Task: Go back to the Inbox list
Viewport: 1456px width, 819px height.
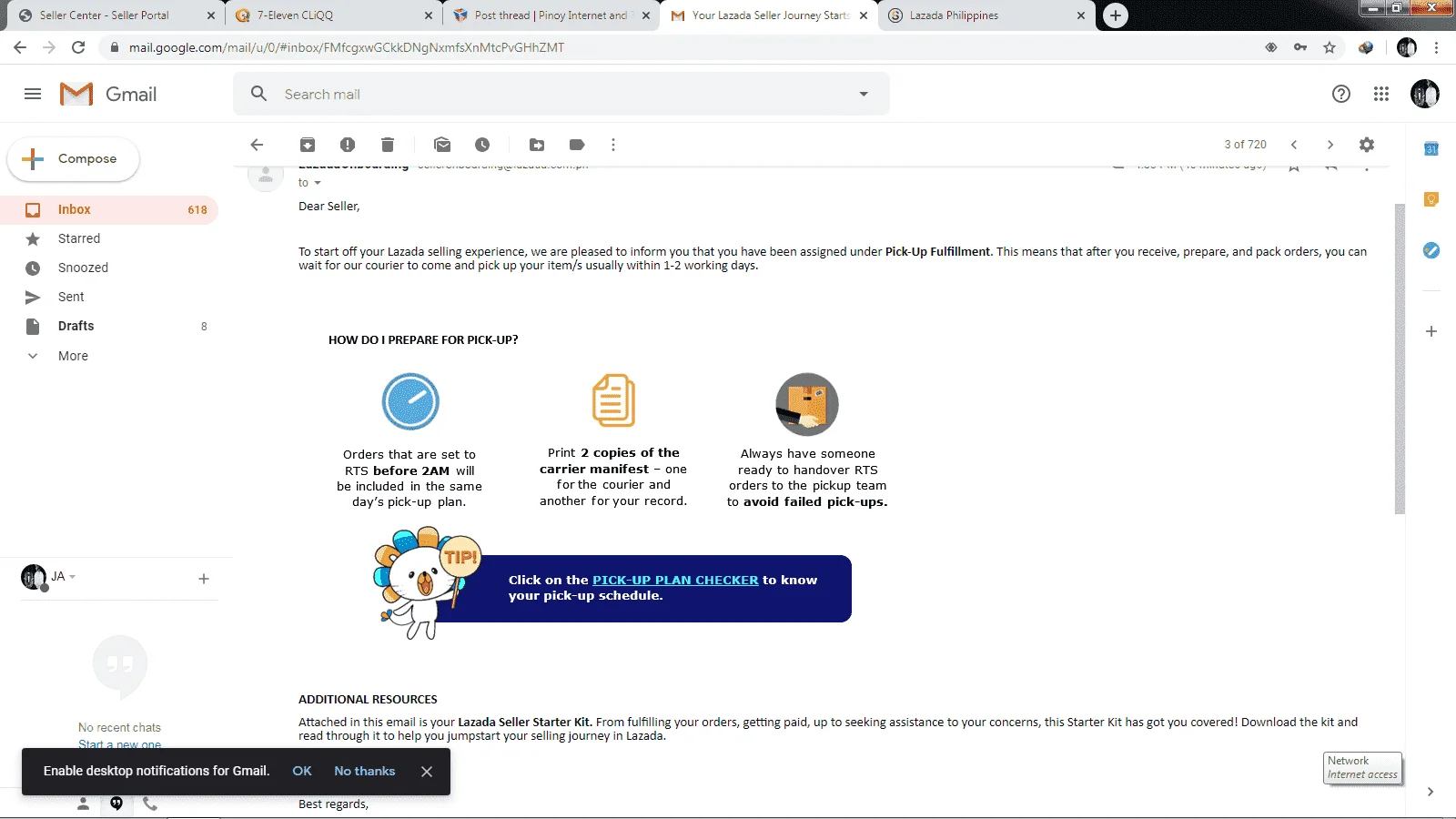Action: [257, 145]
